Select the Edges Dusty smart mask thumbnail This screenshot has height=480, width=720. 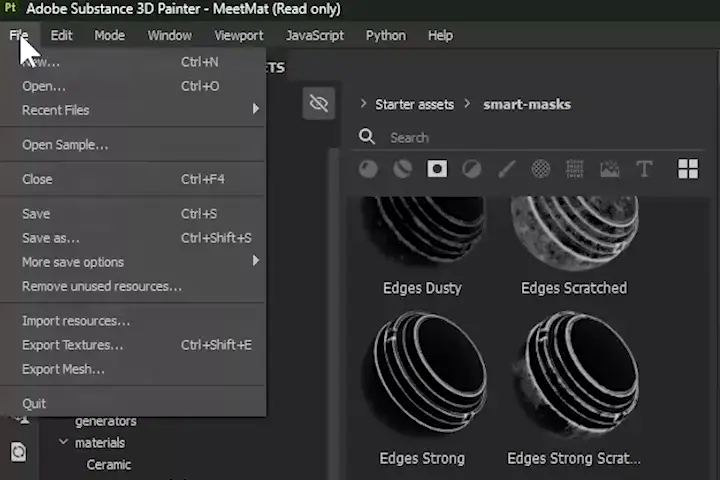(422, 231)
